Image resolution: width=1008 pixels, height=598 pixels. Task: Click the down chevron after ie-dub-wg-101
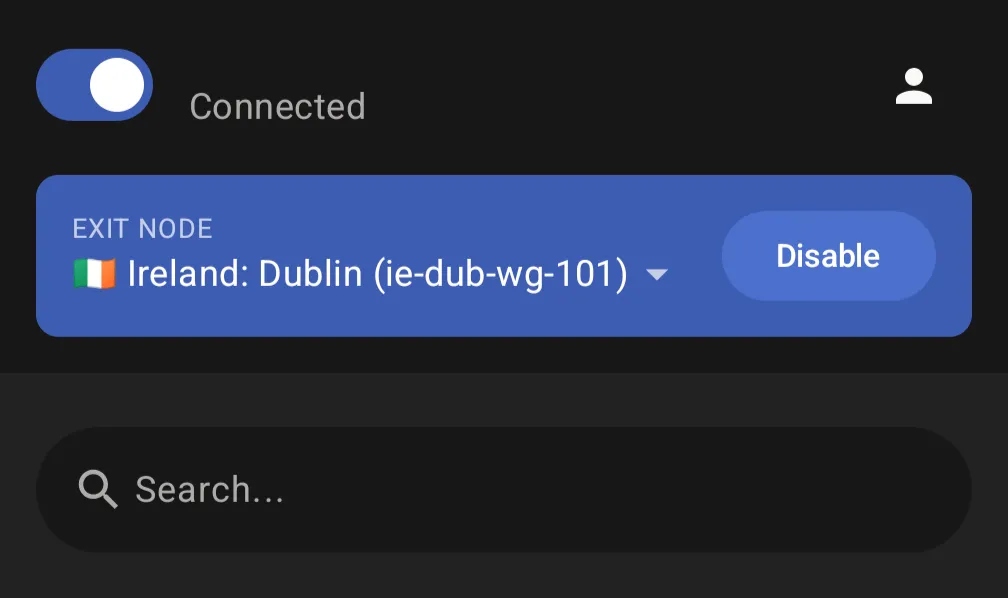[x=658, y=273]
